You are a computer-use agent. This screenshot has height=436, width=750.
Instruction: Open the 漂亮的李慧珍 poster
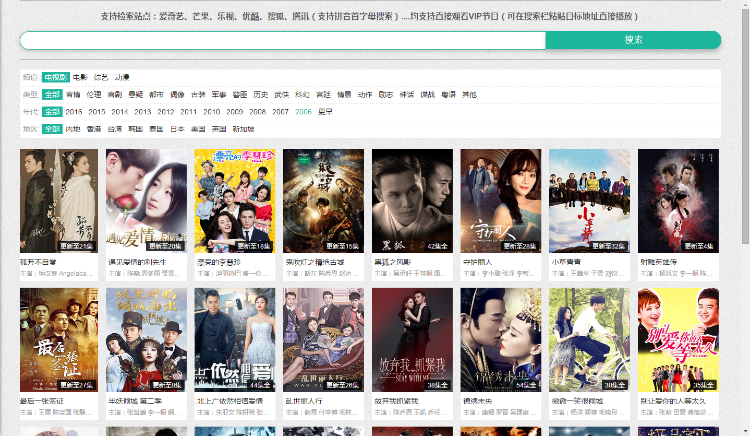tap(235, 201)
